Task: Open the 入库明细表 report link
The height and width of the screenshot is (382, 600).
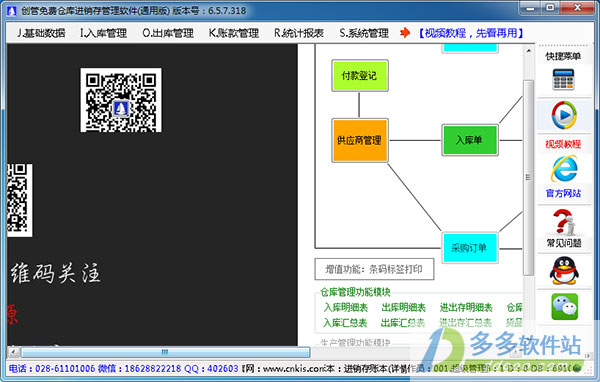Action: pyautogui.click(x=346, y=307)
